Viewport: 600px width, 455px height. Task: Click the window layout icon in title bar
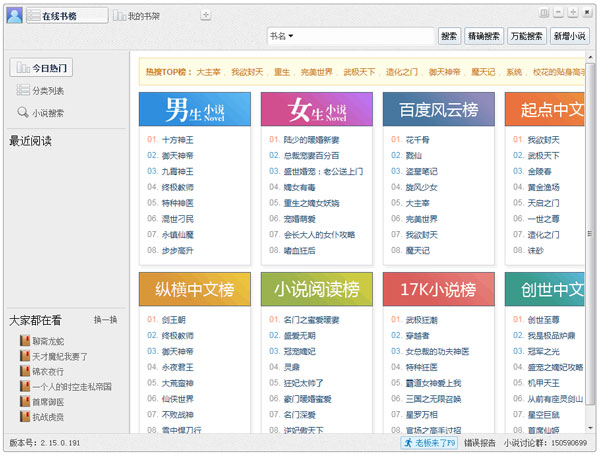pos(543,13)
